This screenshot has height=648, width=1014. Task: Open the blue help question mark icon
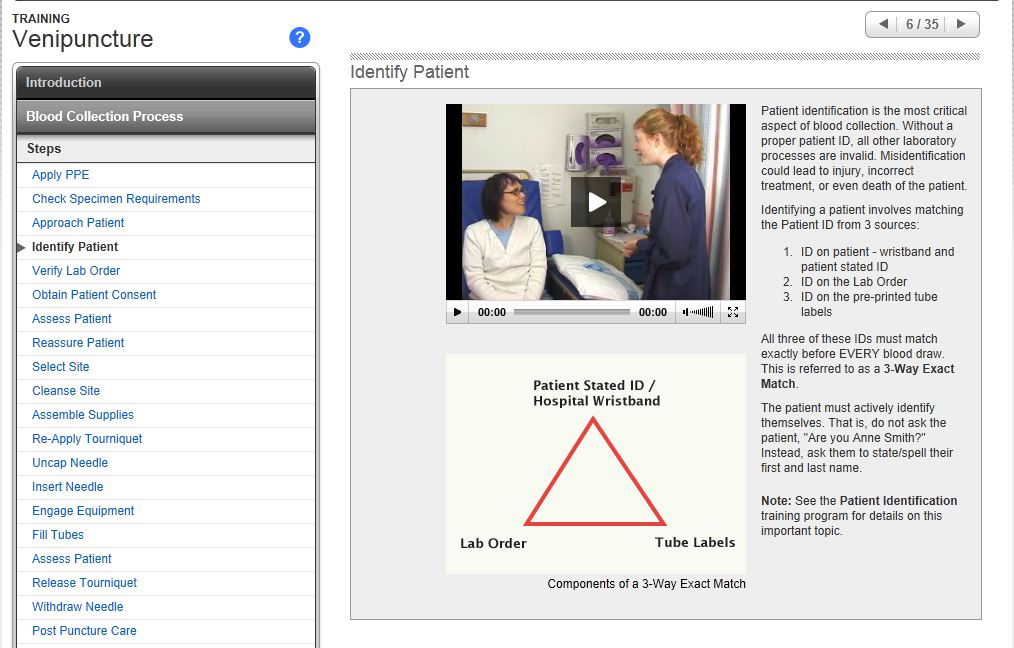point(300,38)
